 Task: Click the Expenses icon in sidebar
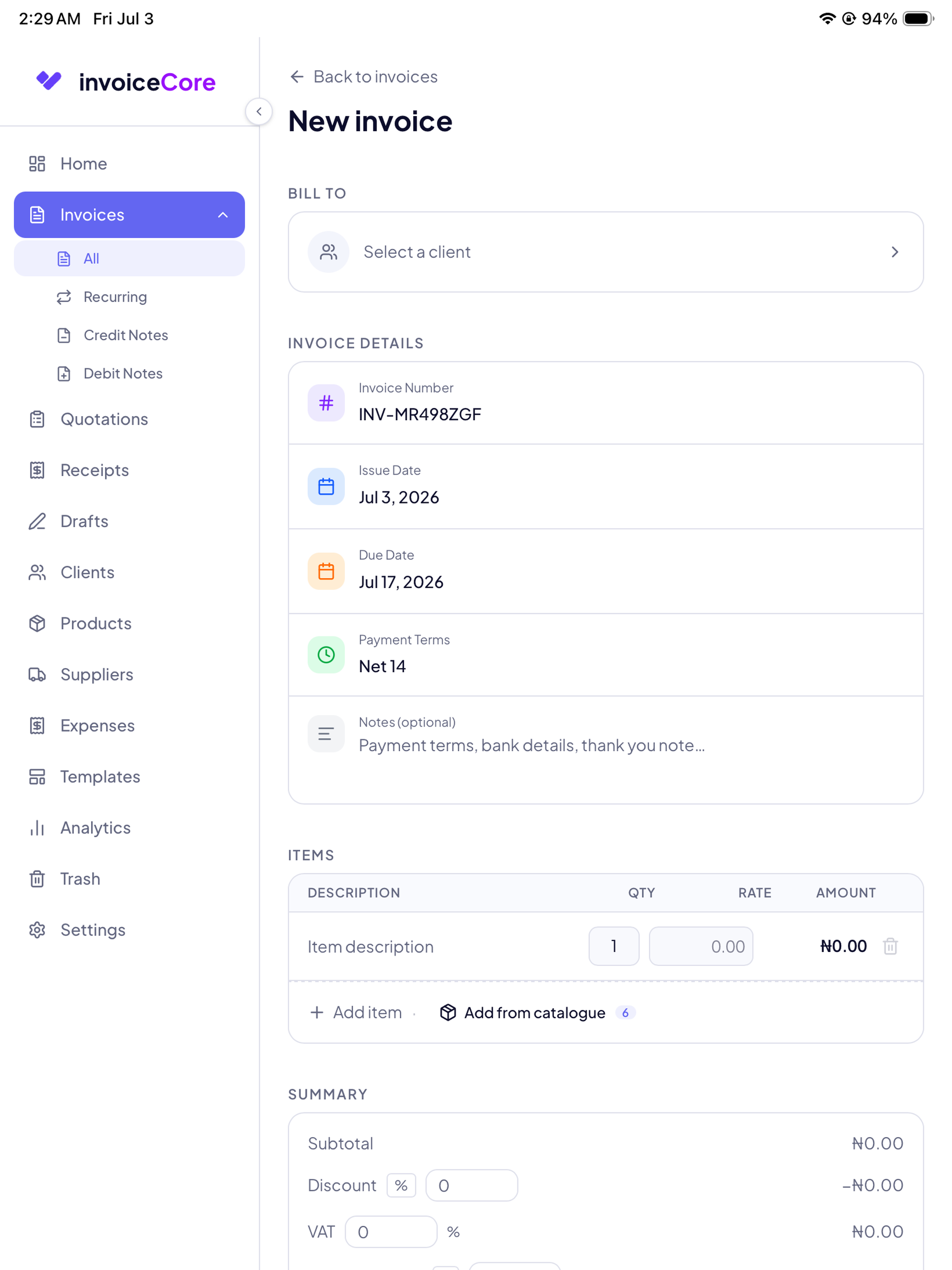[x=37, y=726]
